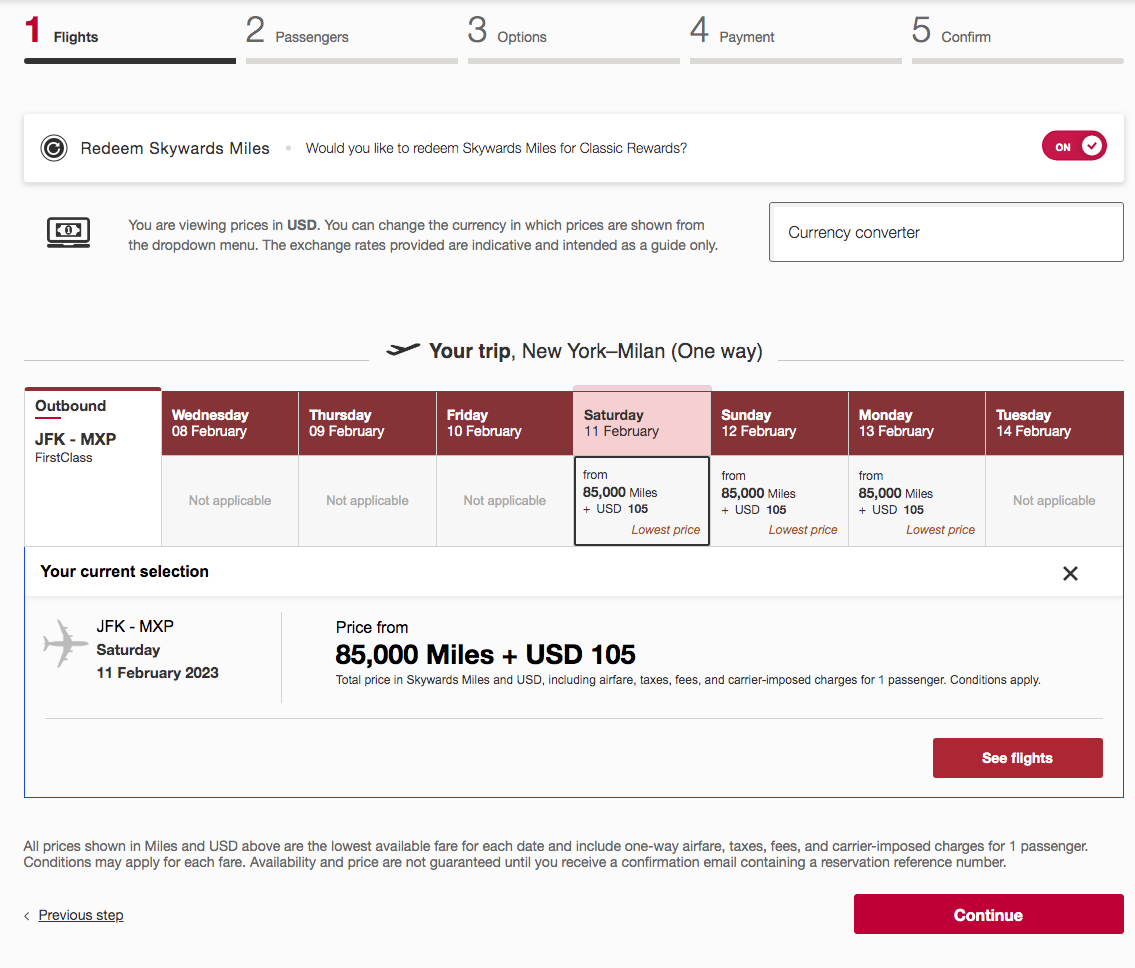Click the currency money icon
1135x968 pixels.
point(68,232)
